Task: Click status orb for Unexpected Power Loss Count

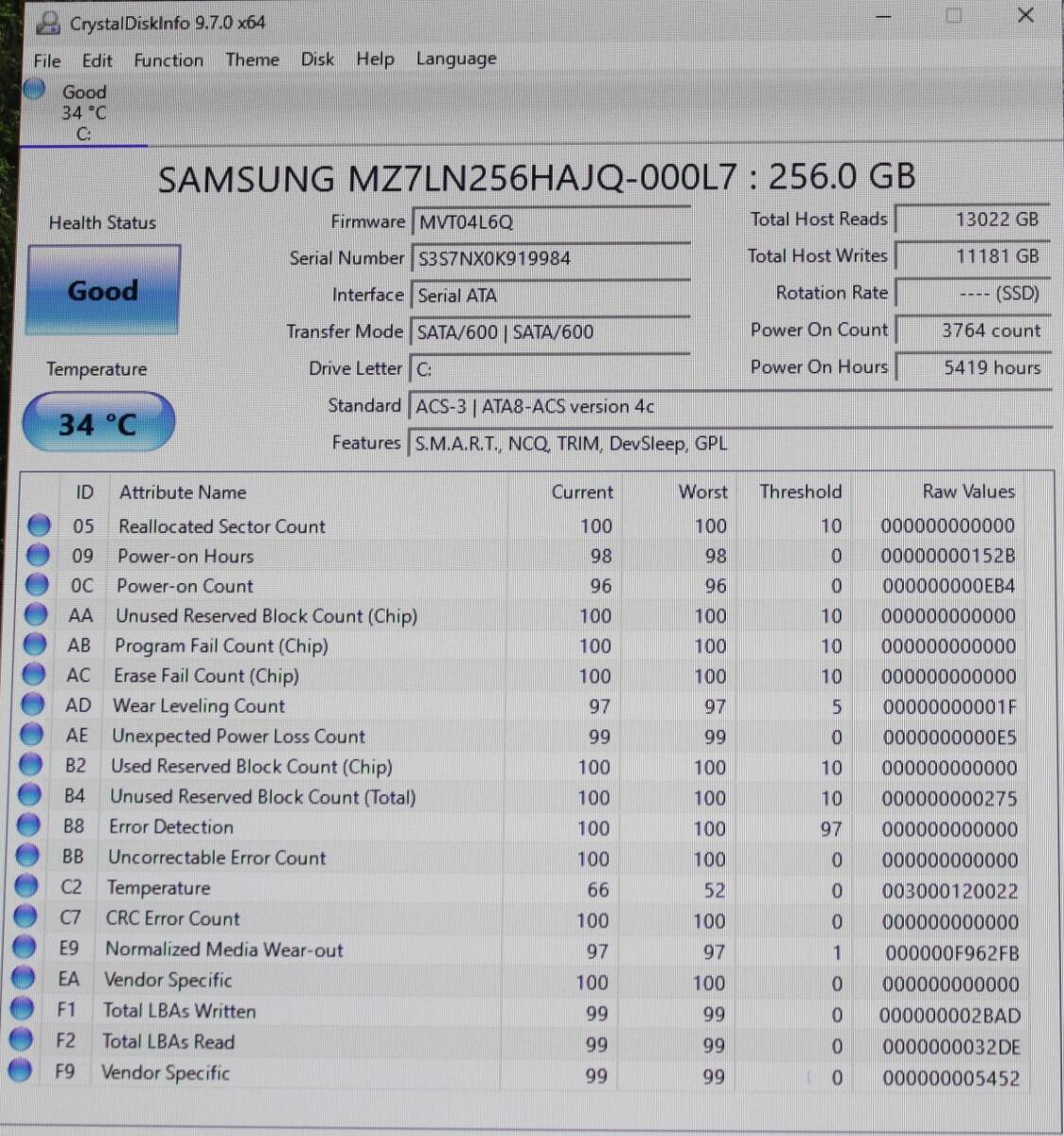Action: tap(32, 734)
